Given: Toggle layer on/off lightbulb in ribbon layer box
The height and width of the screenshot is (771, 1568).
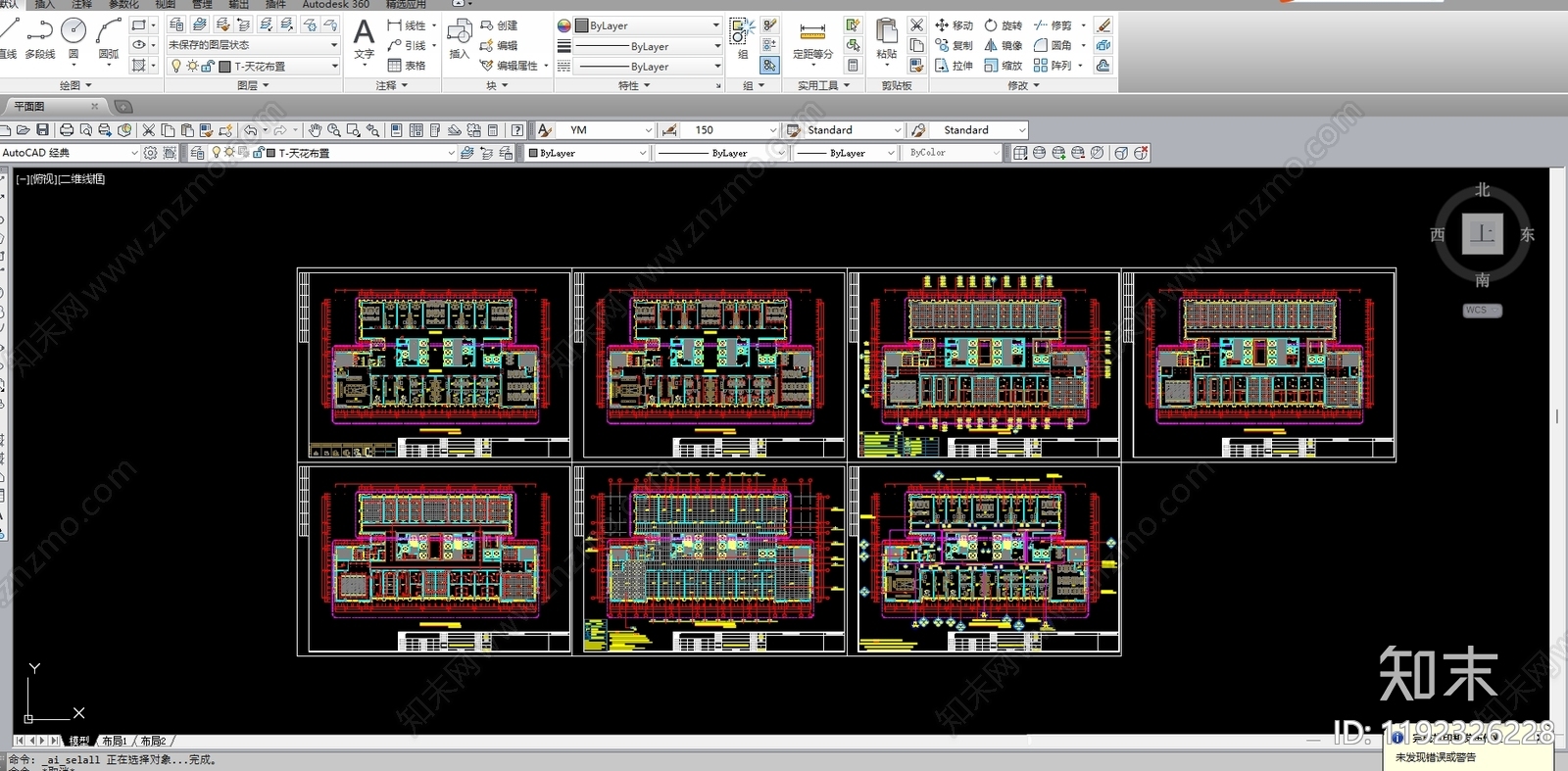Looking at the screenshot, I should [176, 67].
